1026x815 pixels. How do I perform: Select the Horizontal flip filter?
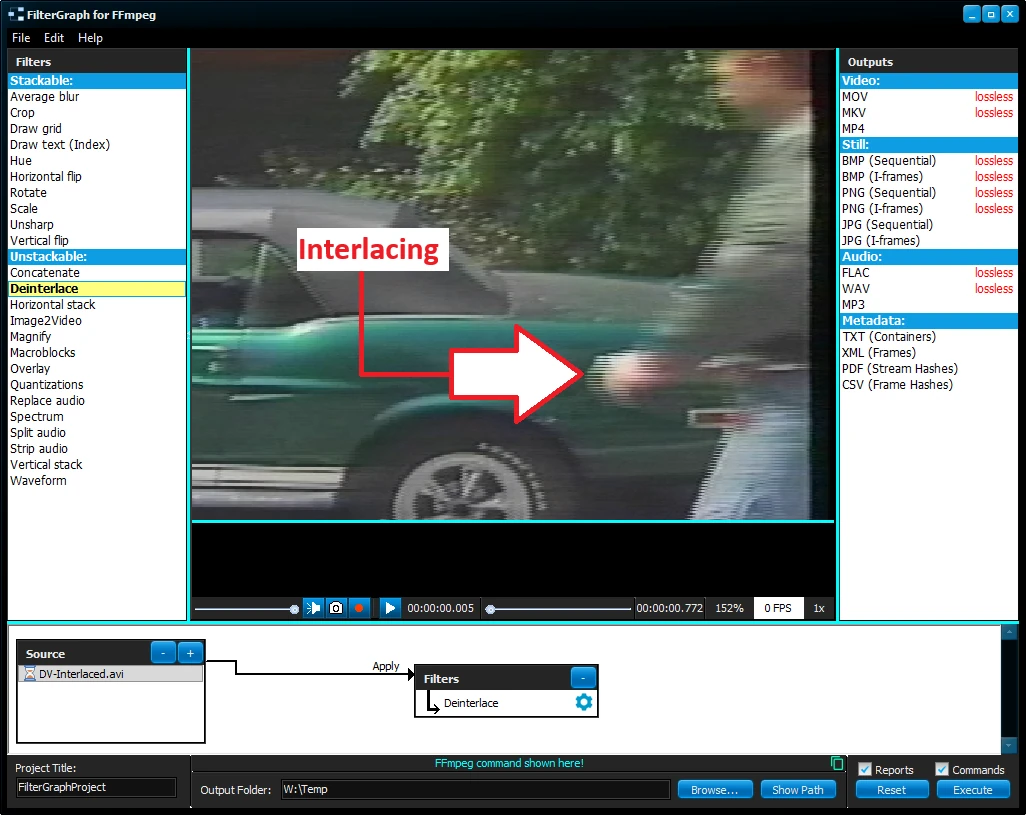(x=97, y=177)
